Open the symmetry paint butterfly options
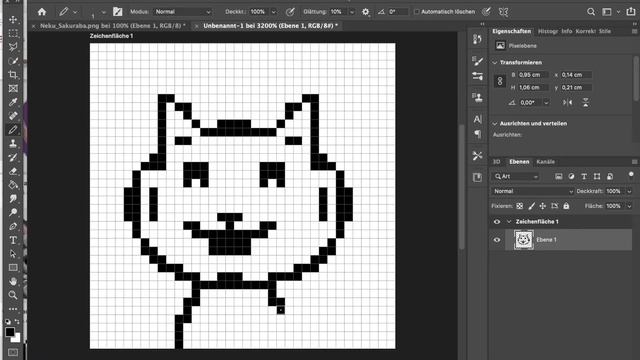Screen dimensions: 640x360 [503, 12]
